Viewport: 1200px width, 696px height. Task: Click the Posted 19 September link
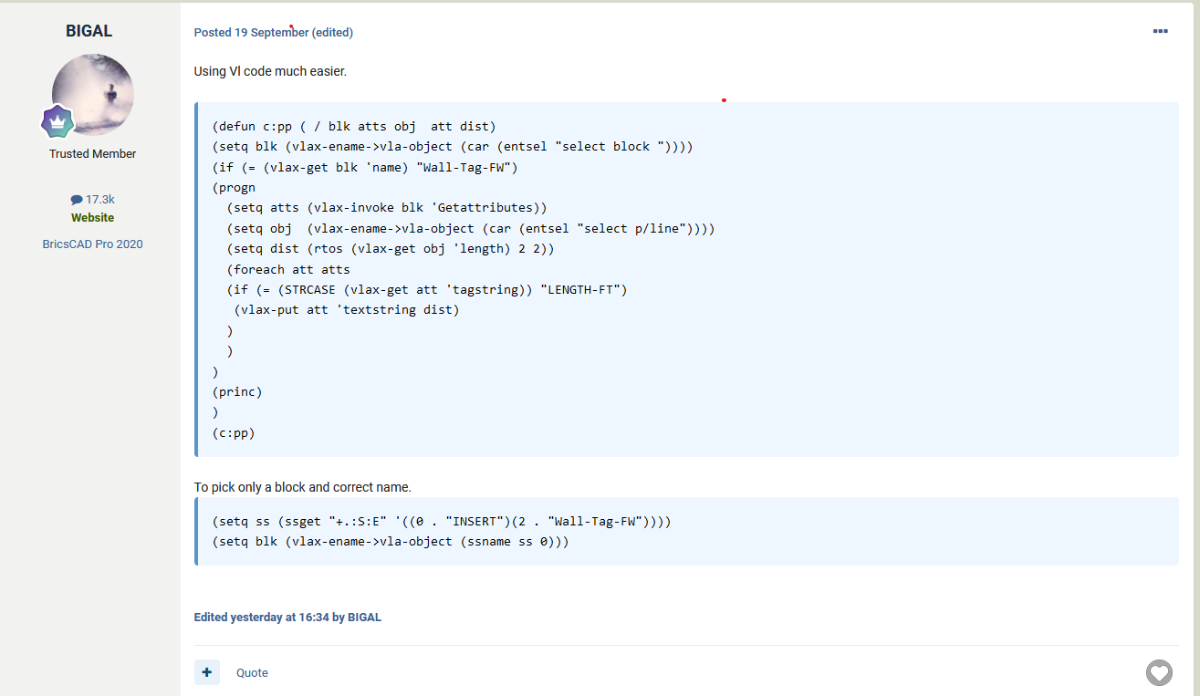point(251,32)
